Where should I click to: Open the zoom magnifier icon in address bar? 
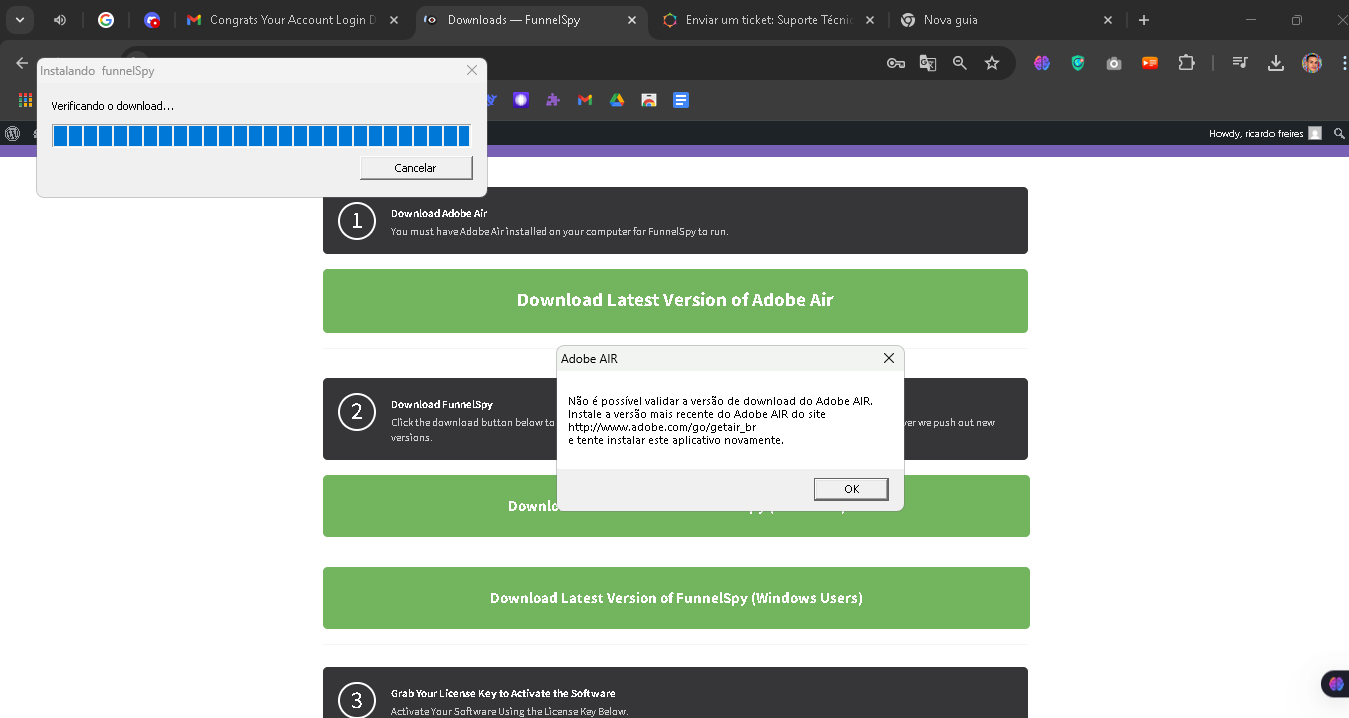click(x=960, y=63)
